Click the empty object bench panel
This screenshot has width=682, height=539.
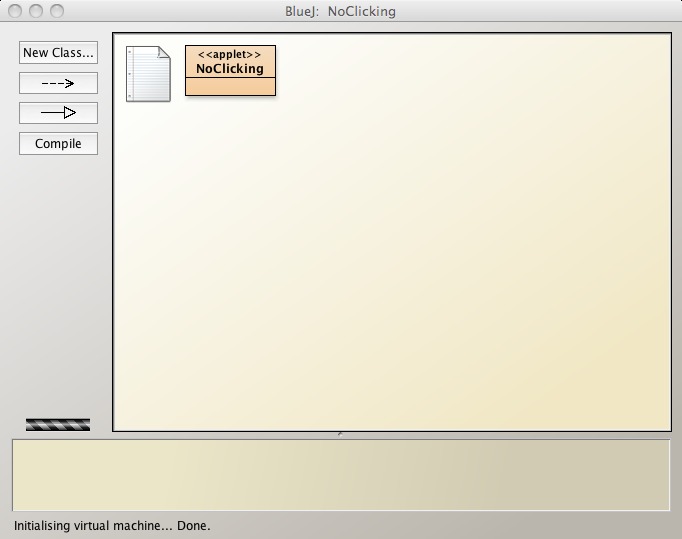[340, 474]
